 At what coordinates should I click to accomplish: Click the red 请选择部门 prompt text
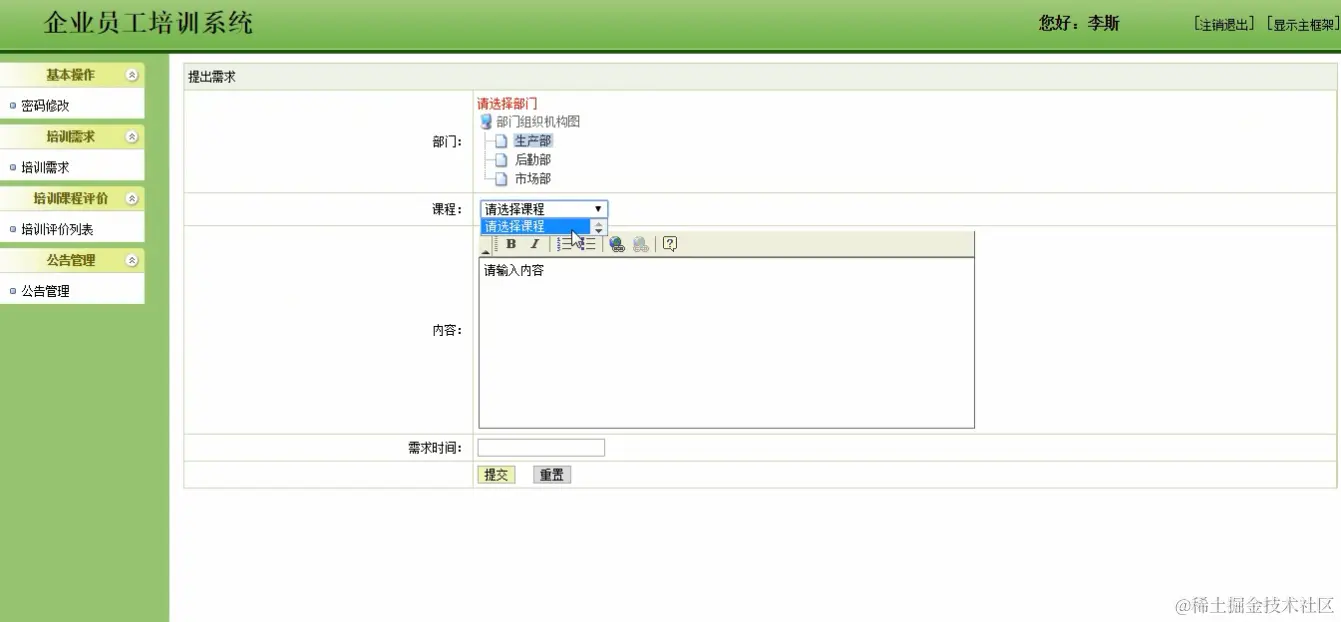click(507, 104)
